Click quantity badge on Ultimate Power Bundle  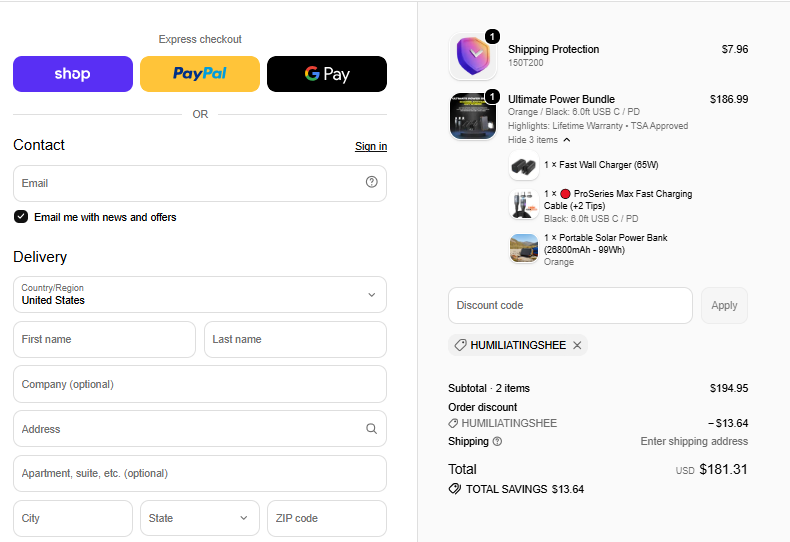click(x=492, y=96)
